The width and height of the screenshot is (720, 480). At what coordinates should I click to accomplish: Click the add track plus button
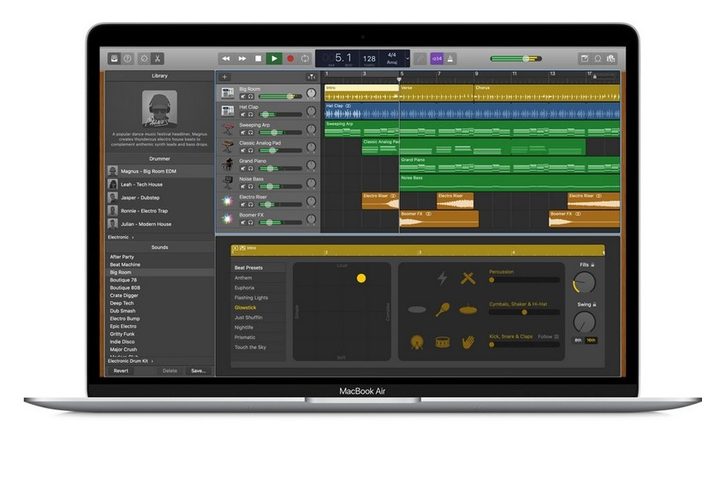point(224,77)
